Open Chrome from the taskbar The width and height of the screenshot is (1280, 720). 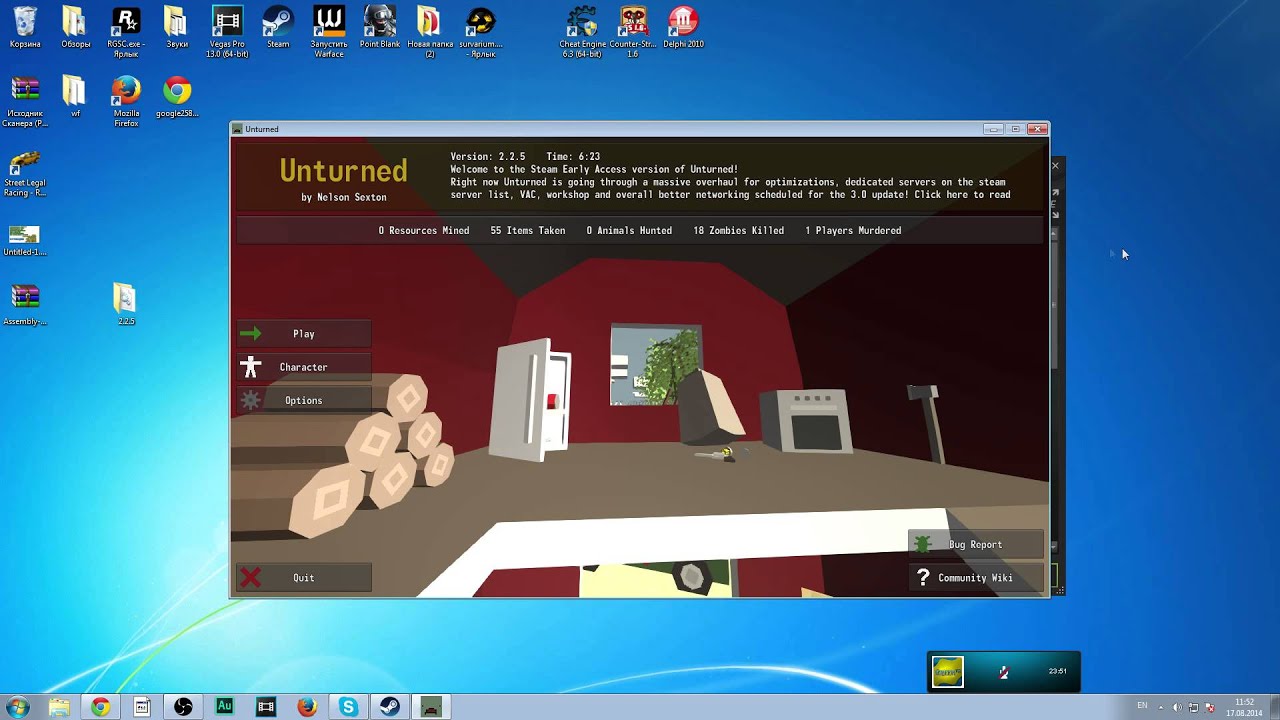tap(100, 707)
